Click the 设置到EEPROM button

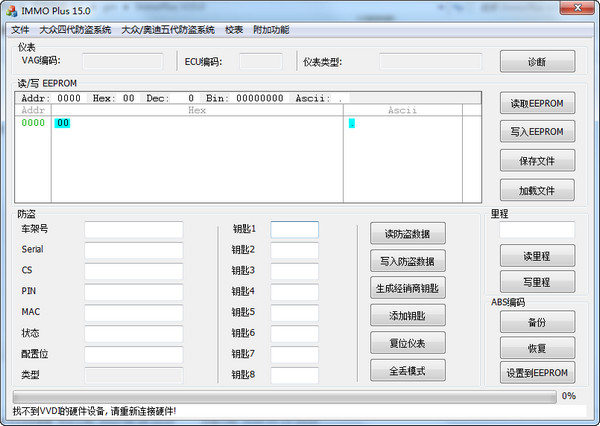(537, 373)
